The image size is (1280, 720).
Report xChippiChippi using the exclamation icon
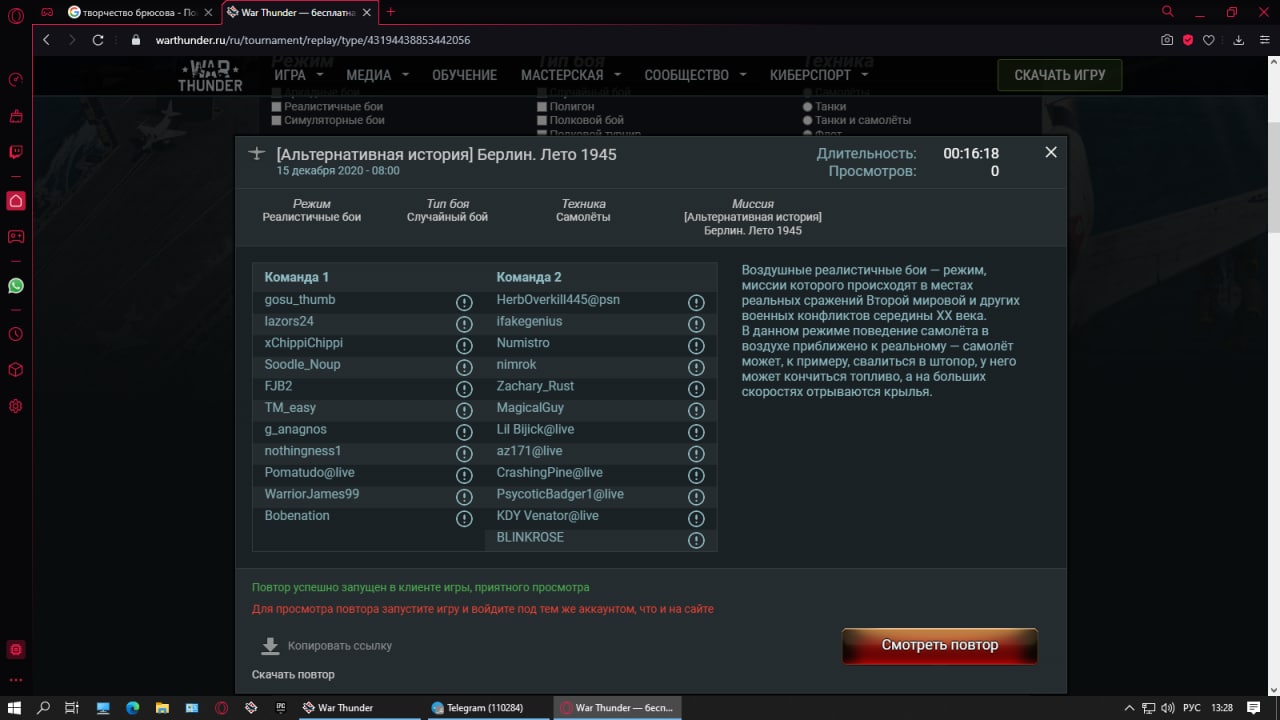(464, 345)
